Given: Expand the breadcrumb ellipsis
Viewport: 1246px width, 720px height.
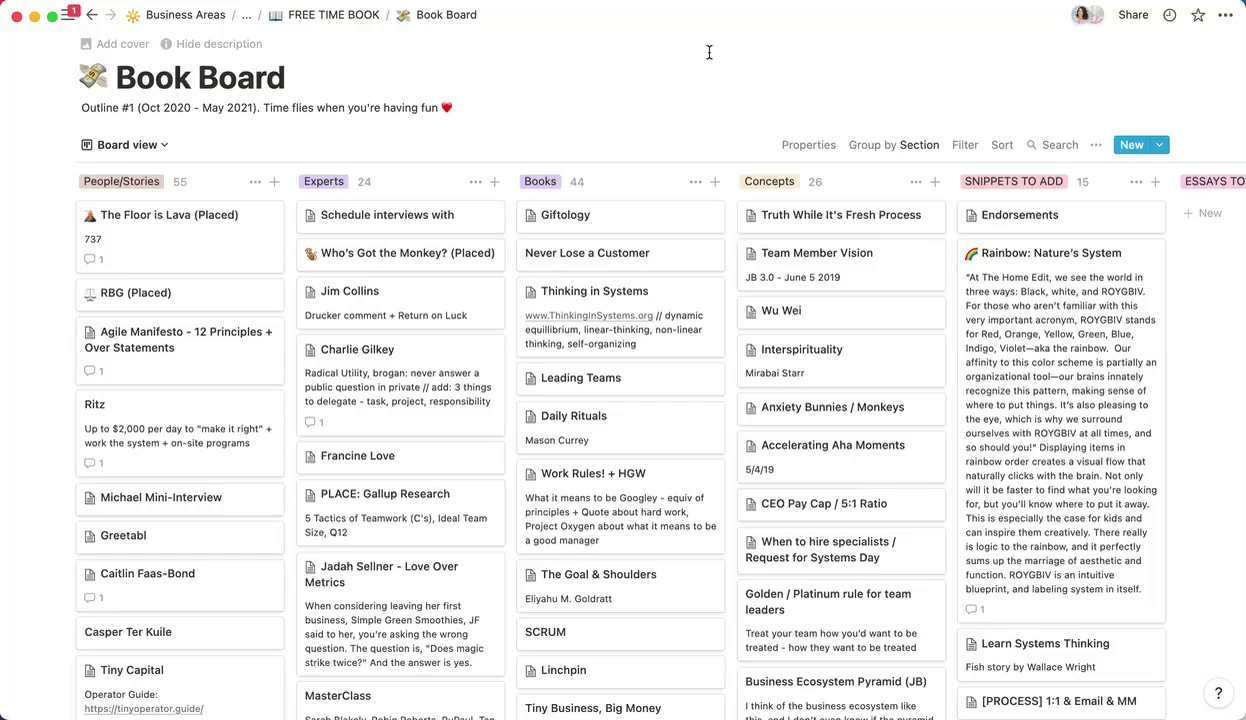Looking at the screenshot, I should (x=246, y=15).
